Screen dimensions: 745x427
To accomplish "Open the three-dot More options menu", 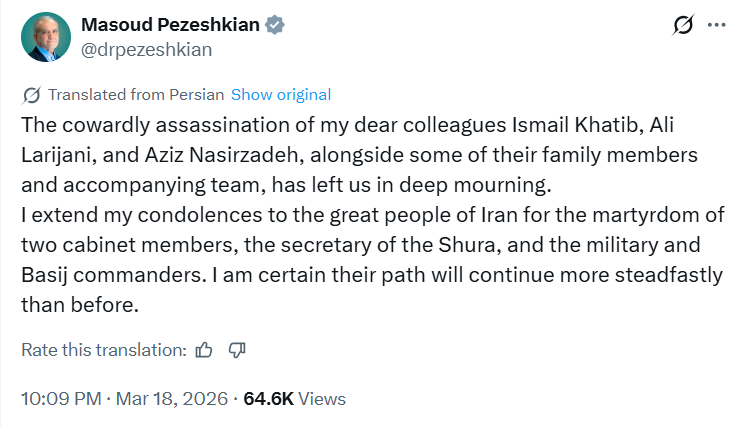I will [x=716, y=24].
